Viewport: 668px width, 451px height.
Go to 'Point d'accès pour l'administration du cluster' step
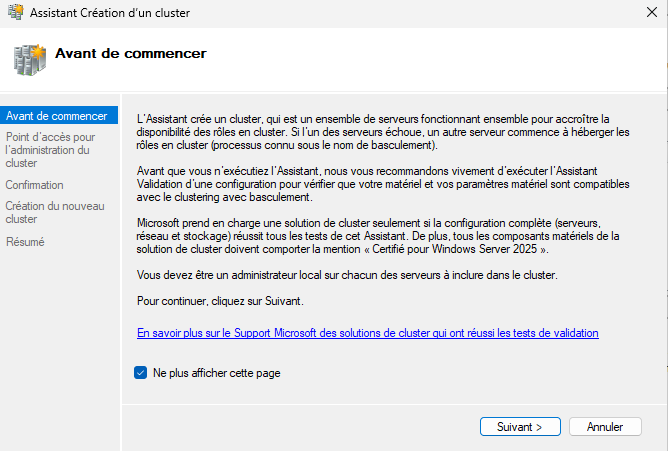click(x=50, y=149)
